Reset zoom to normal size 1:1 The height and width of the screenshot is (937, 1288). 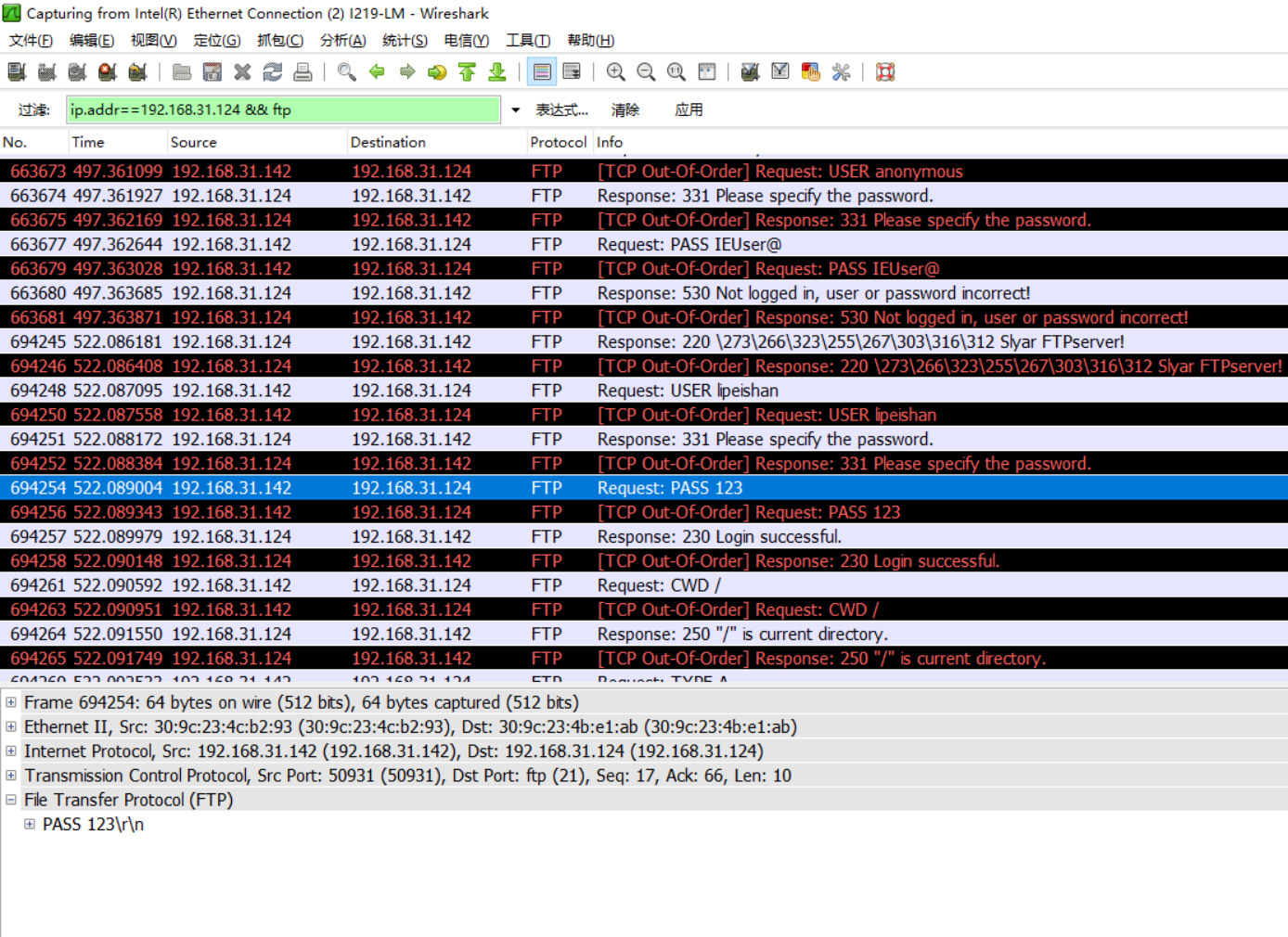coord(676,72)
